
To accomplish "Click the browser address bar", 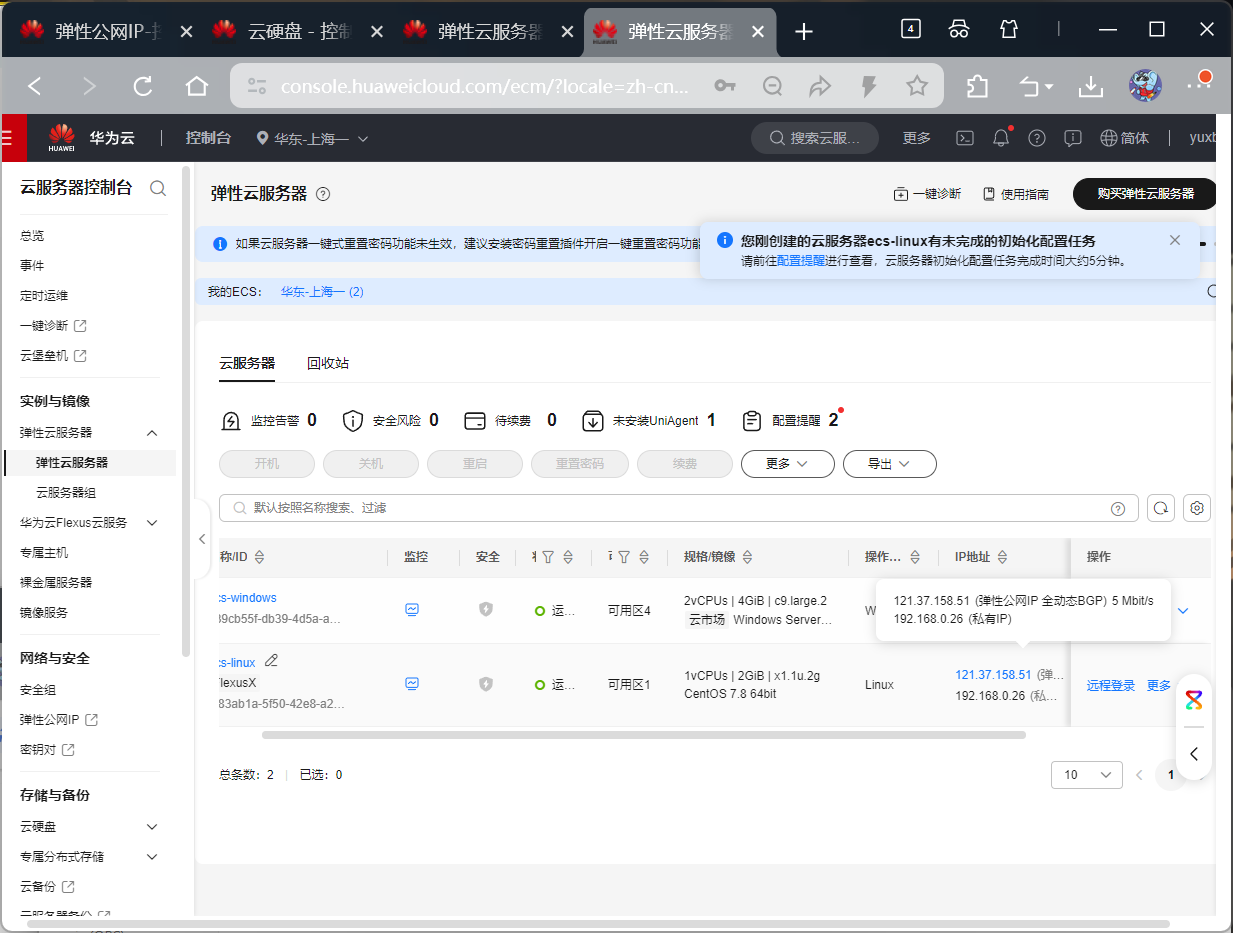I will [485, 87].
